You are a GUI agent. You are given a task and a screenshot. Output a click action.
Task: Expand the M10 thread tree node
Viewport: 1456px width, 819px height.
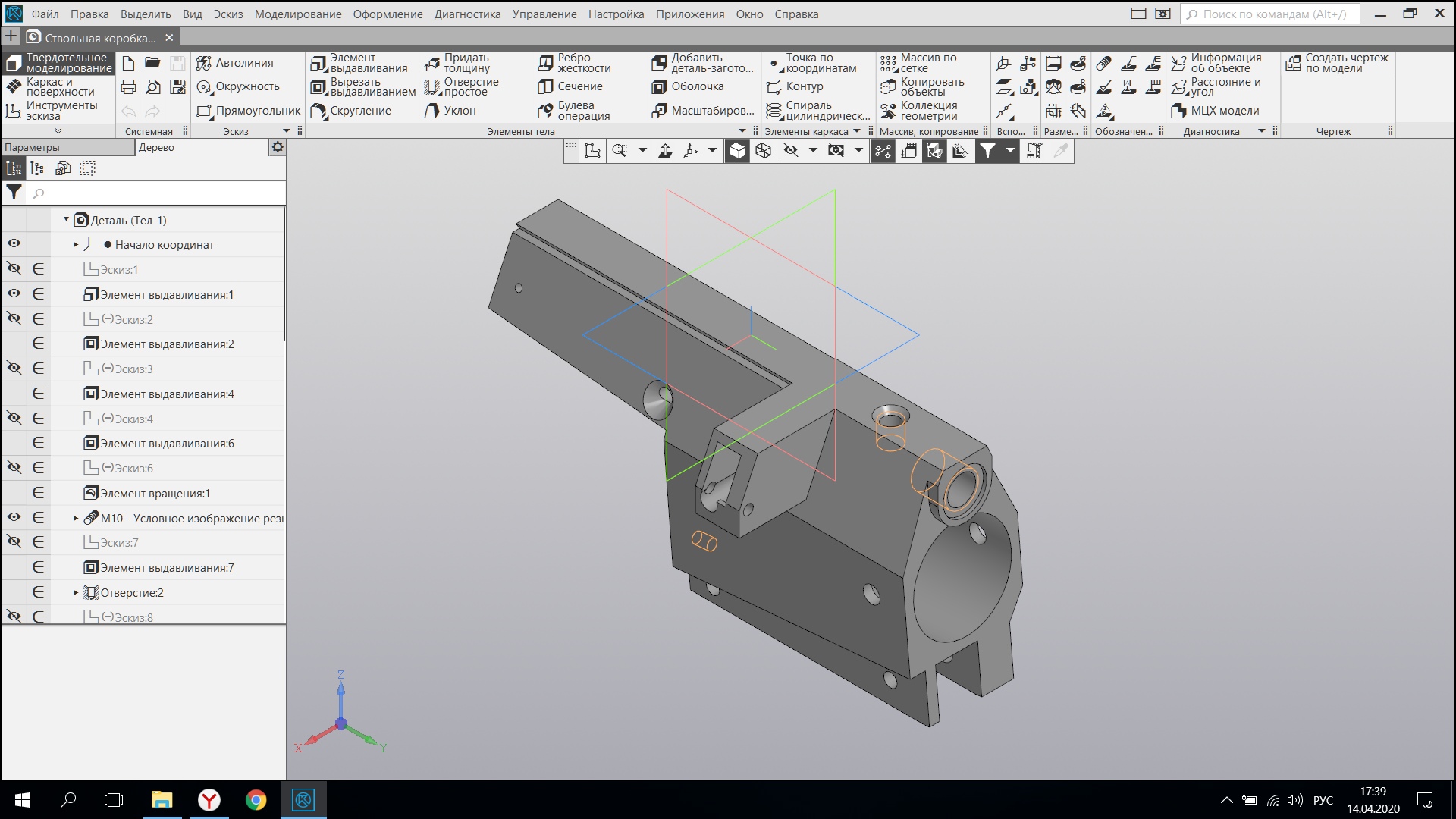point(76,519)
